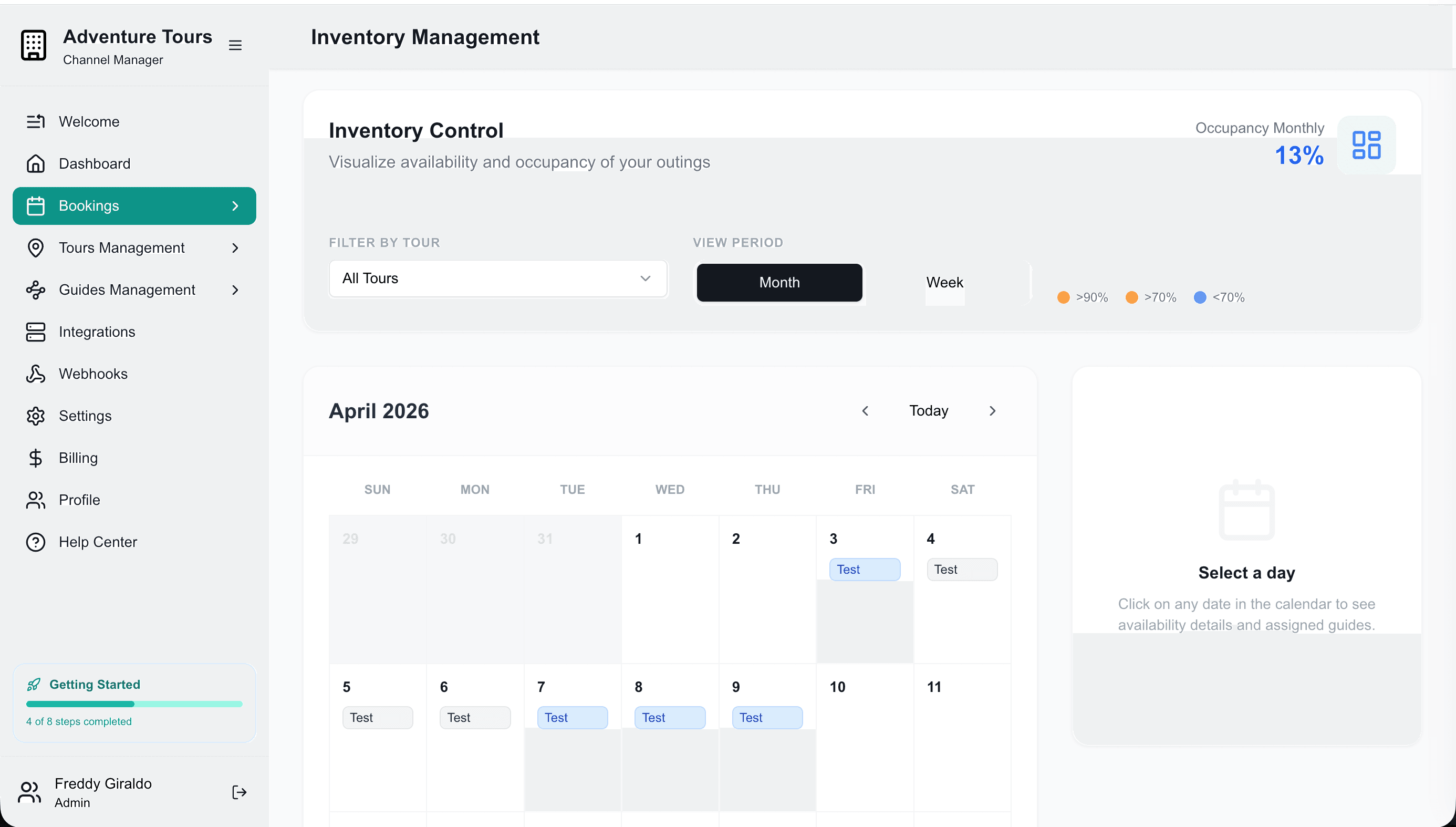Open the Dashboard menu item
Viewport: 1456px width, 827px height.
pos(134,163)
